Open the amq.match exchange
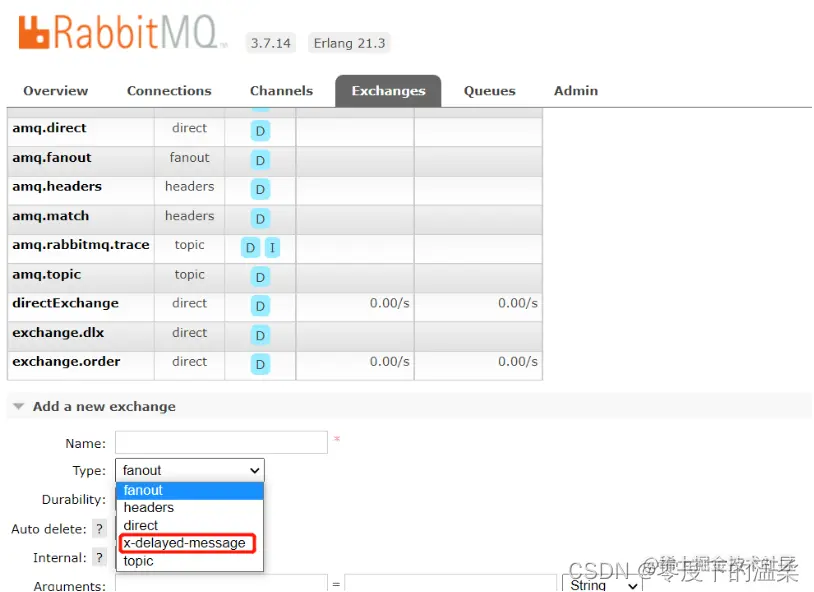 (x=51, y=216)
